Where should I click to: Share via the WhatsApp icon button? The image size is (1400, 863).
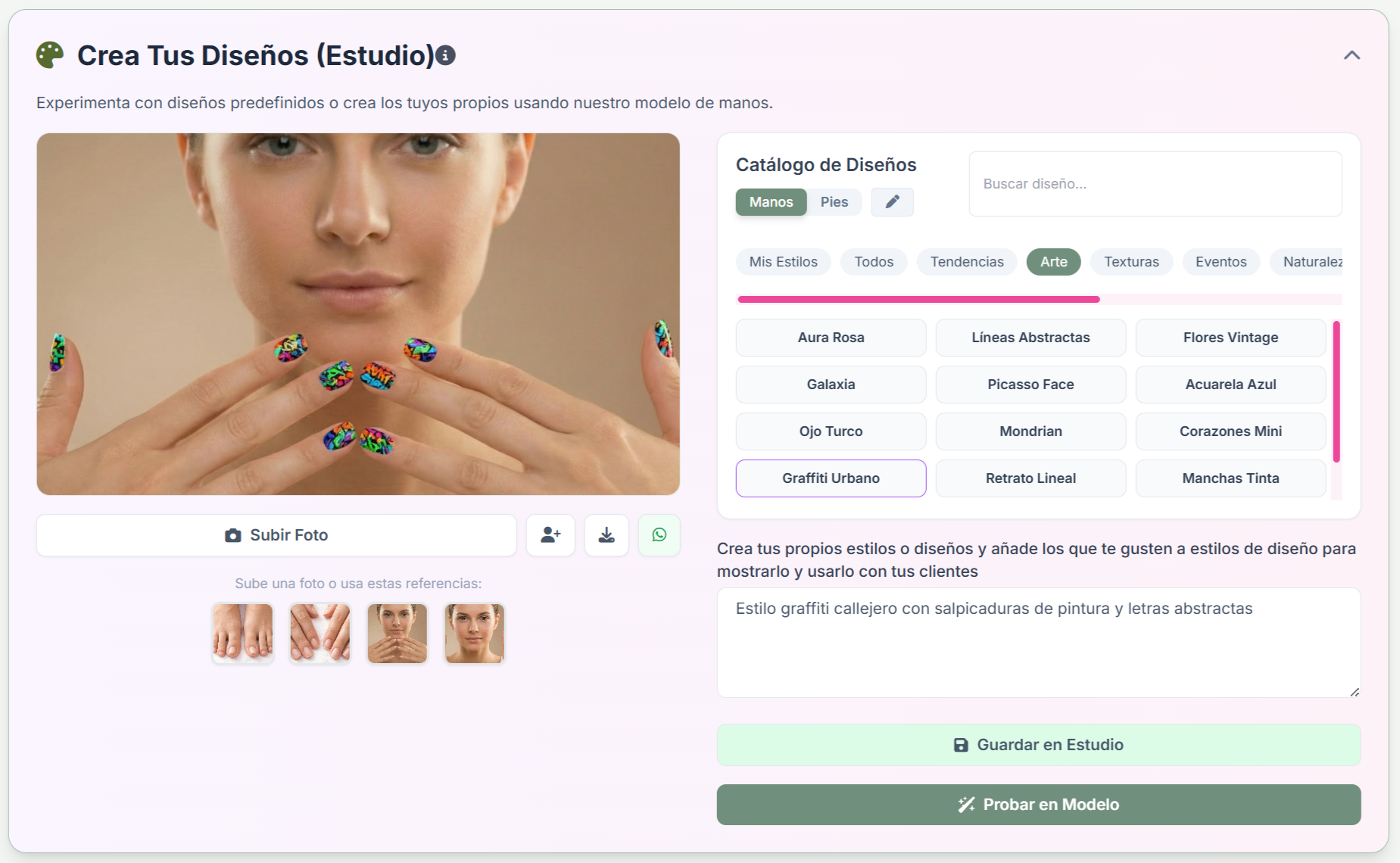click(659, 535)
